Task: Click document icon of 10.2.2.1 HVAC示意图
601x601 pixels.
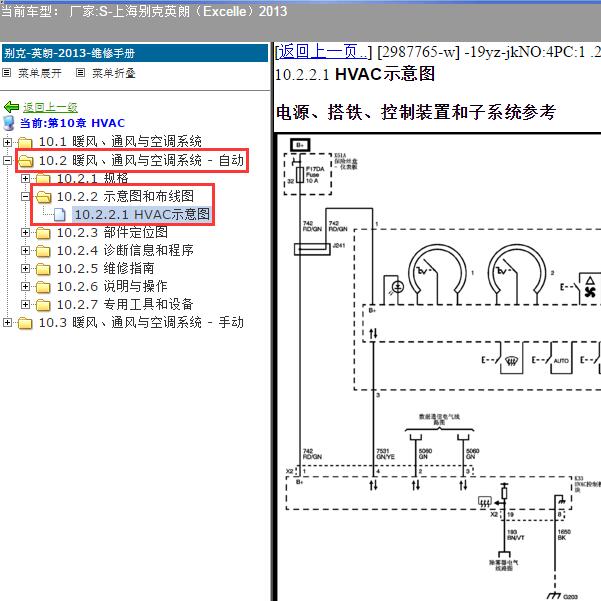Action: [59, 215]
